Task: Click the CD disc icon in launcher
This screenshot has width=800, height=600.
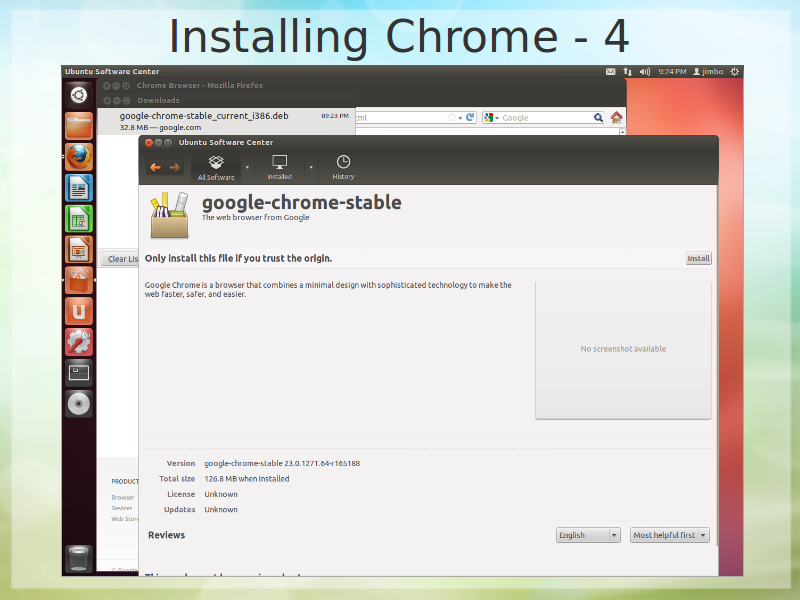Action: [x=79, y=404]
